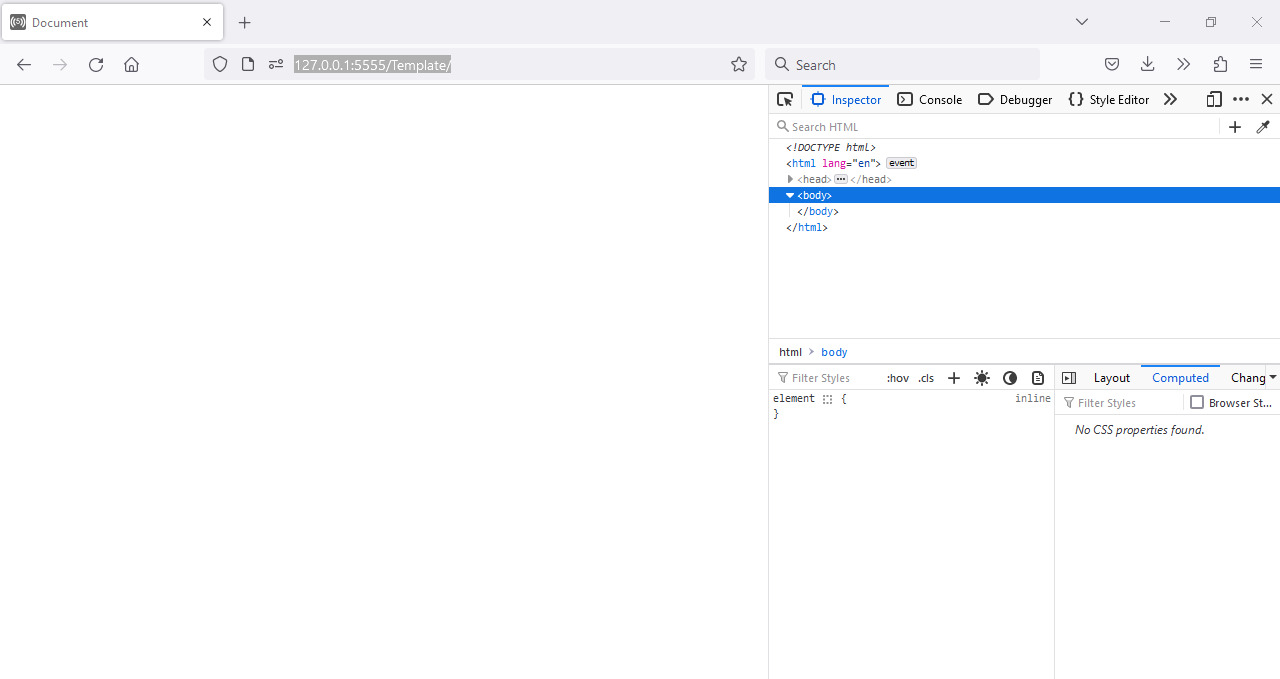The width and height of the screenshot is (1280, 679).
Task: Enable the Browser Styles checkbox
Action: tap(1197, 402)
